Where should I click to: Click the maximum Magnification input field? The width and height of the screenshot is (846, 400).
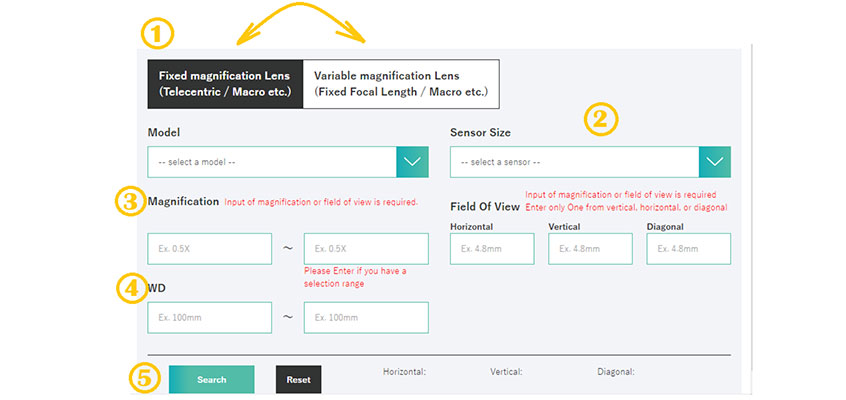(x=366, y=249)
